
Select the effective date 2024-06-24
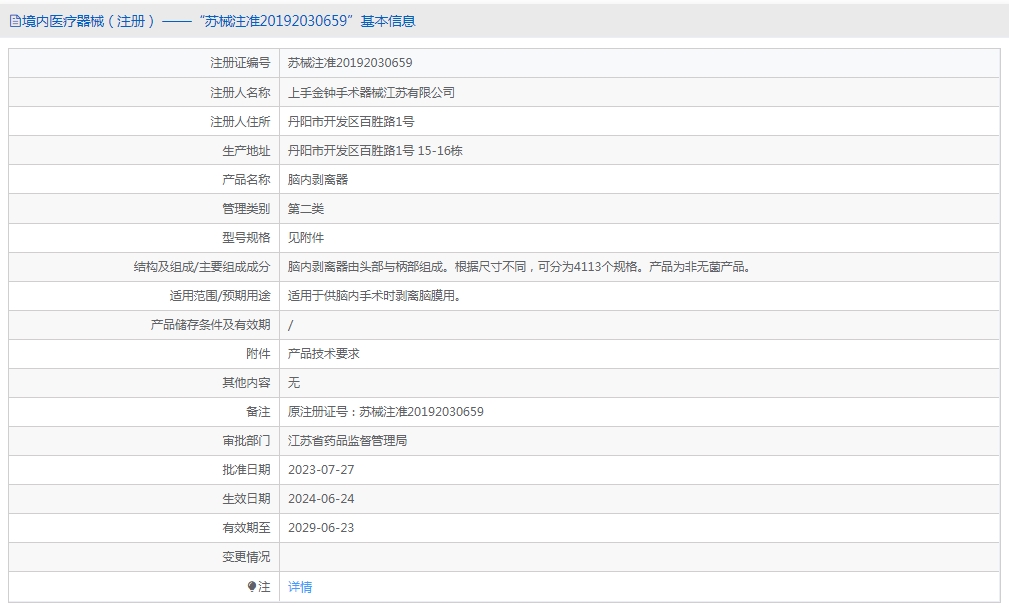pos(321,499)
